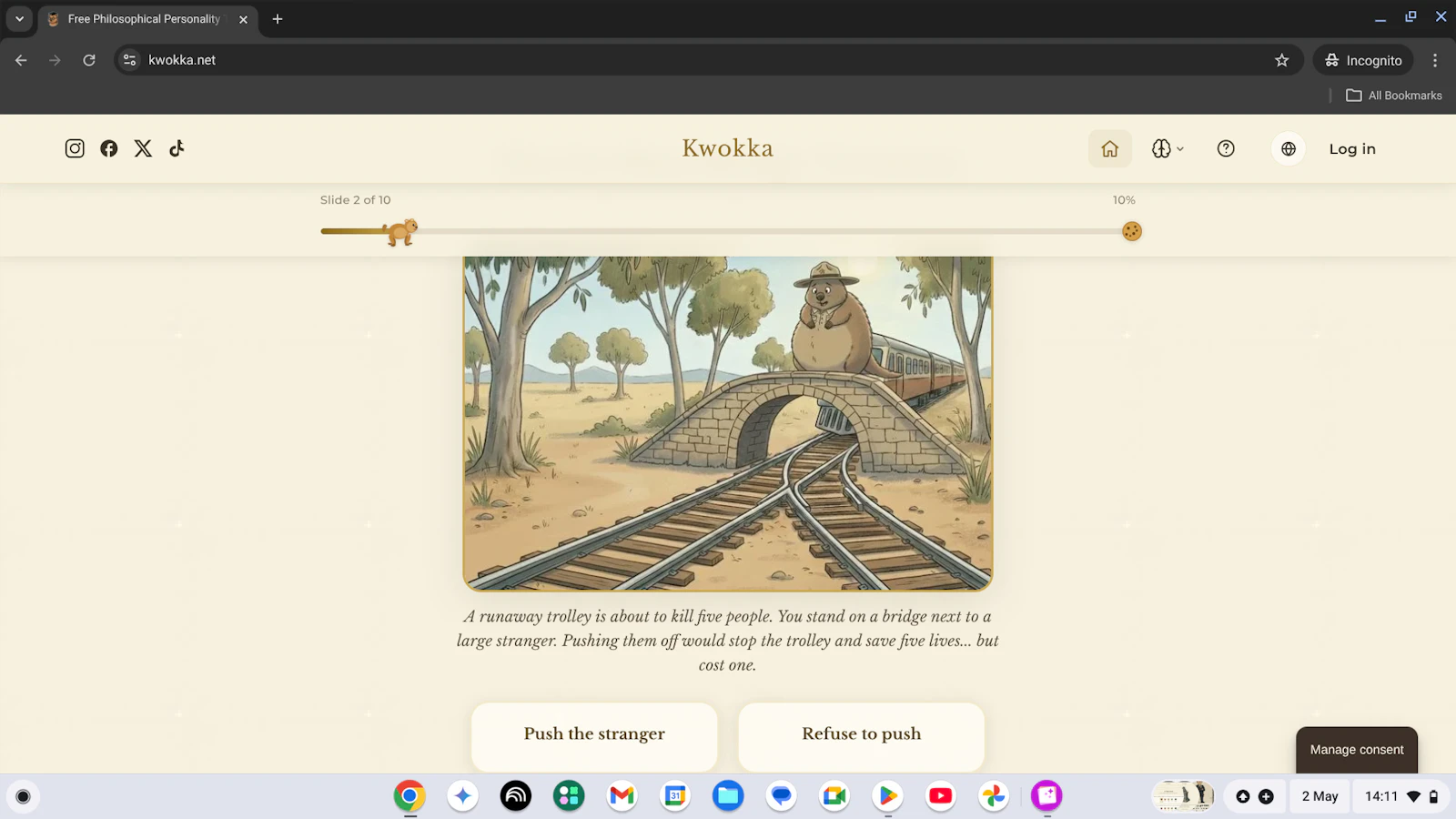
Task: Click the '10%' progress text
Action: (x=1124, y=200)
